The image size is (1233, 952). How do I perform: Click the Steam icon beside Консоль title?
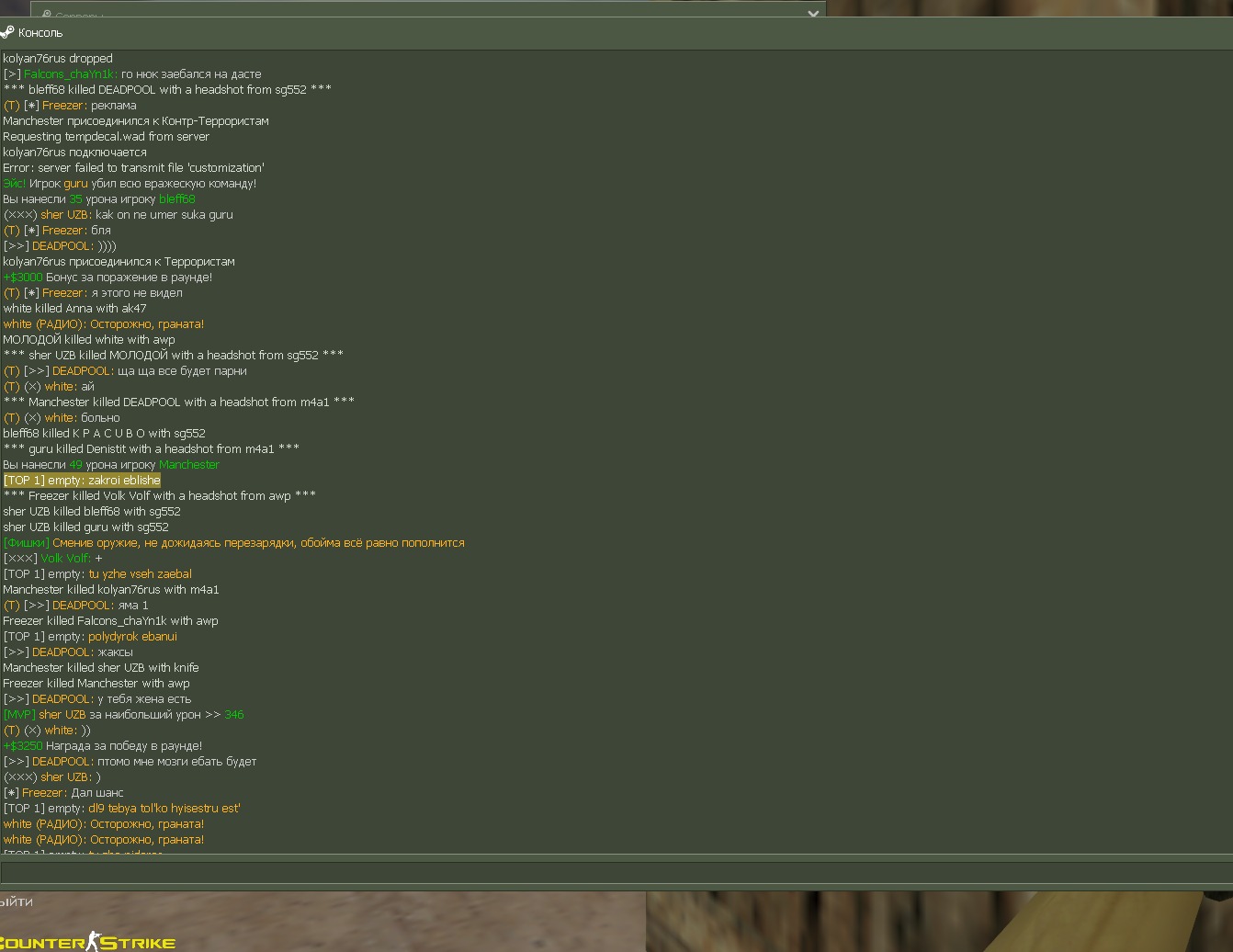click(6, 32)
